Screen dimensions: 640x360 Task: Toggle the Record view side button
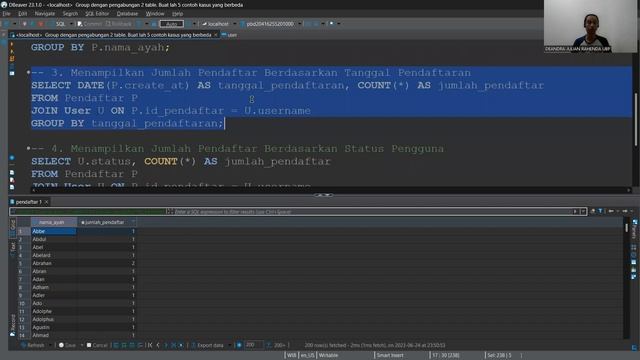click(13, 325)
